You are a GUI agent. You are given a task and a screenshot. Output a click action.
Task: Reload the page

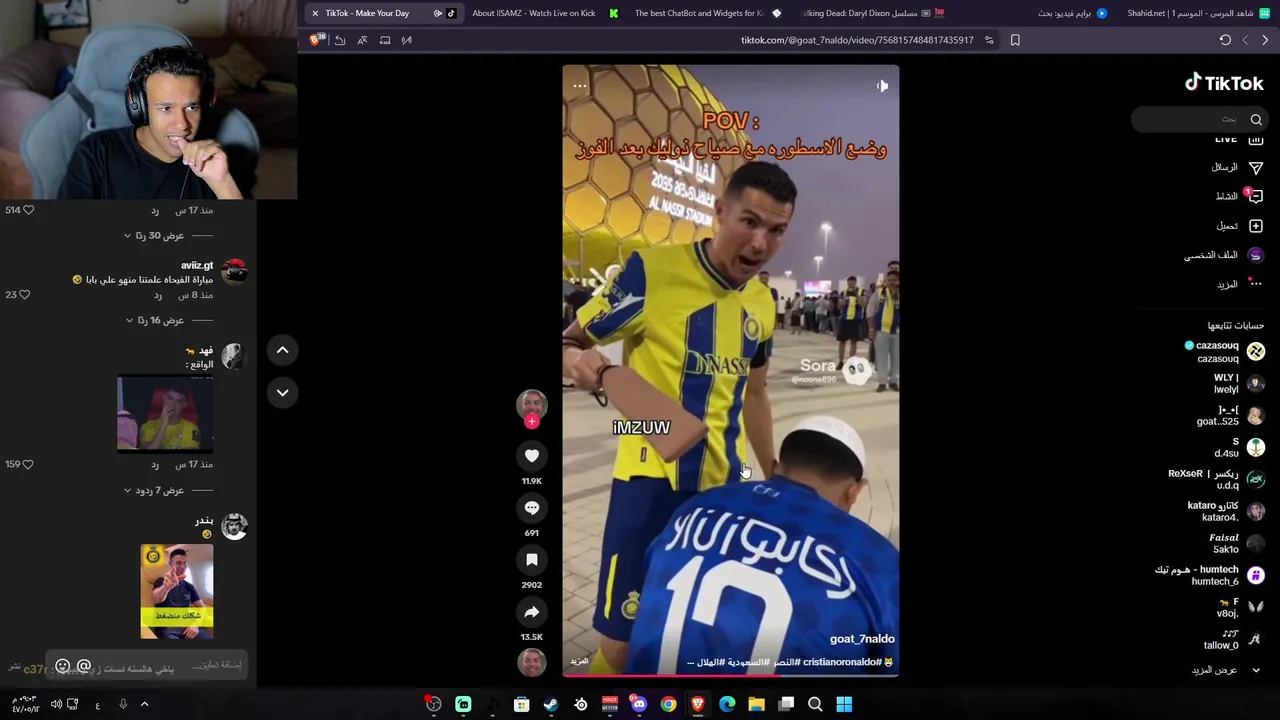click(1225, 40)
